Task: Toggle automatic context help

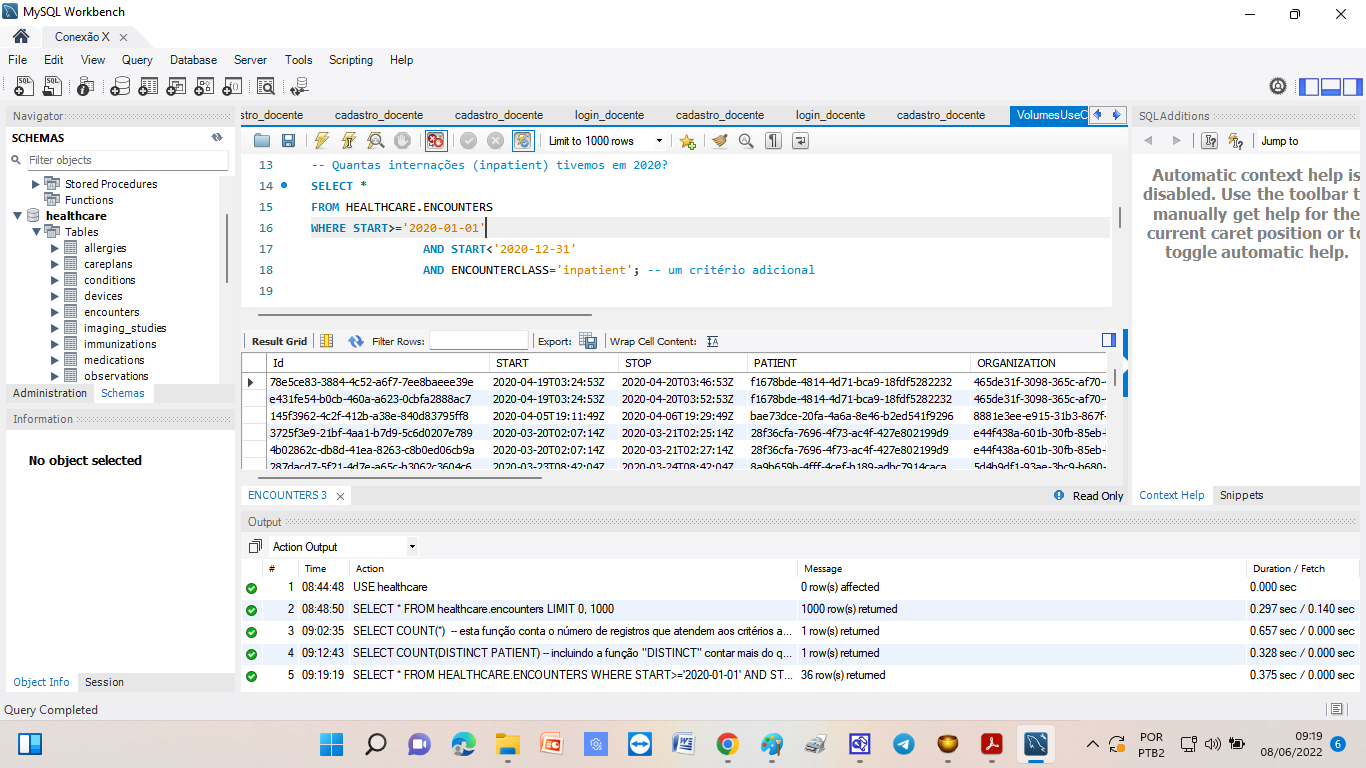Action: [x=1236, y=141]
